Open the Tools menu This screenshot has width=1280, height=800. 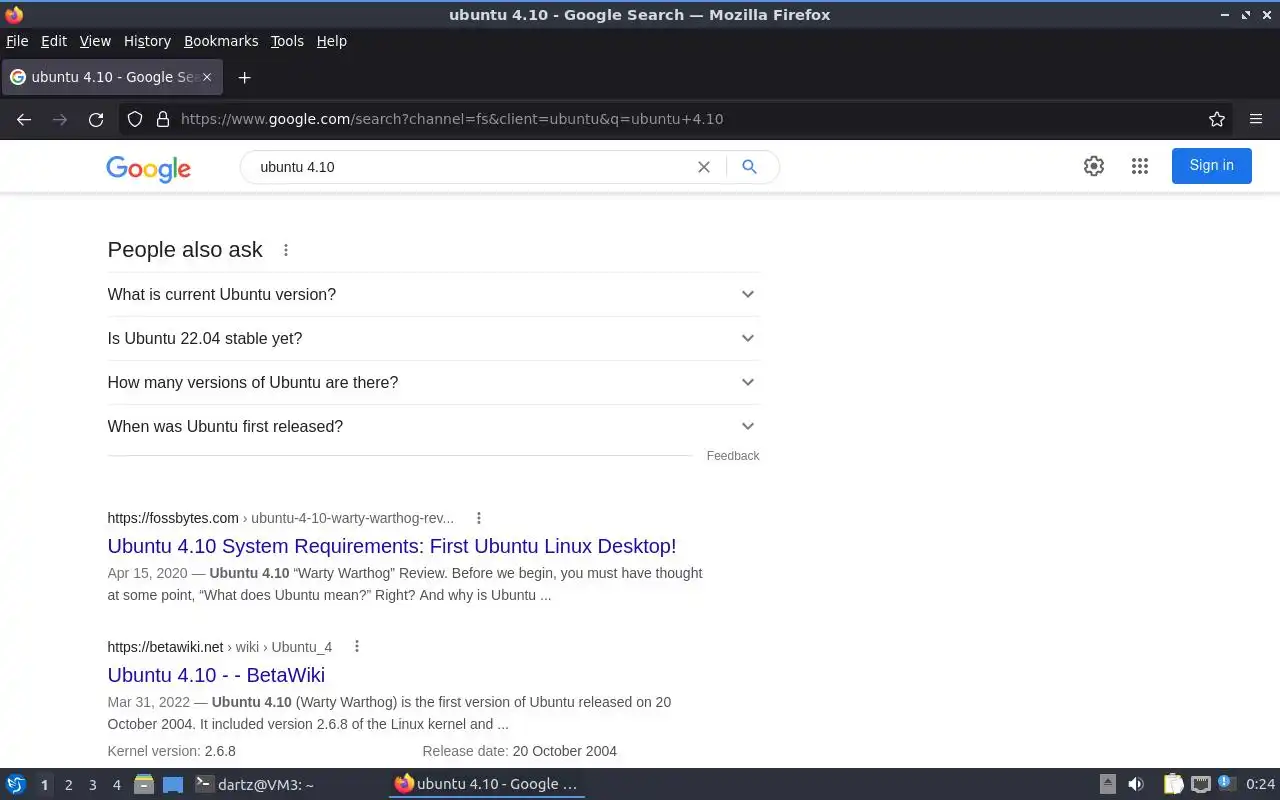point(287,41)
